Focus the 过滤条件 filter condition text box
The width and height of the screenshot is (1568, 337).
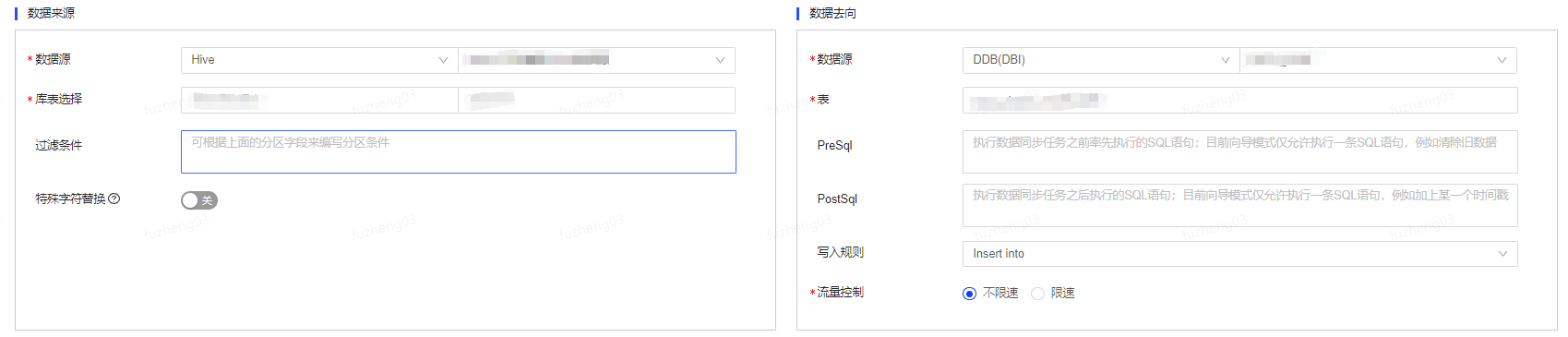coord(459,151)
